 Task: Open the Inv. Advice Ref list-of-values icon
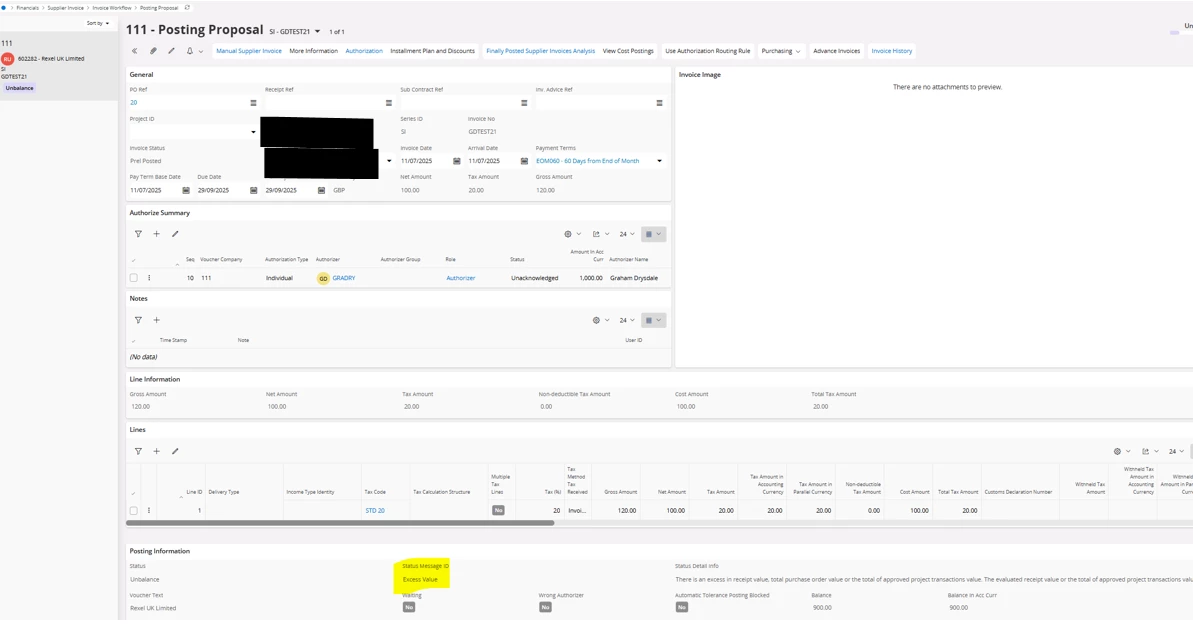click(660, 103)
